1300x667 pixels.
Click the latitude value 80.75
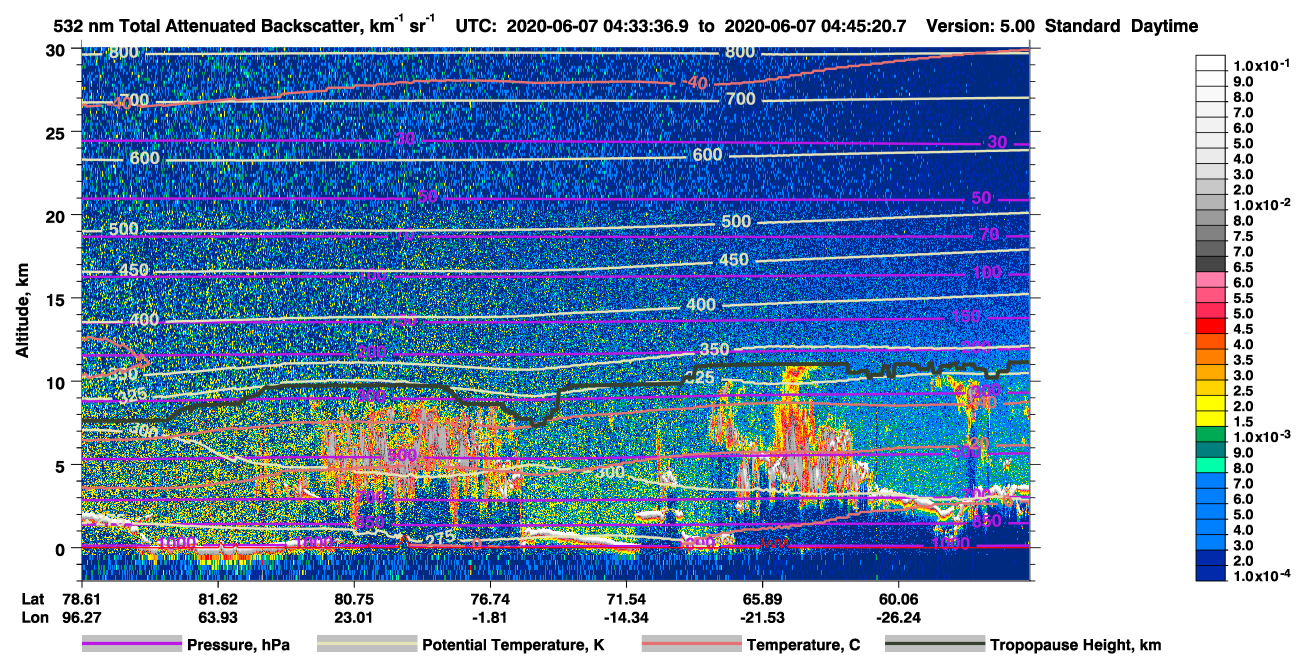click(354, 598)
